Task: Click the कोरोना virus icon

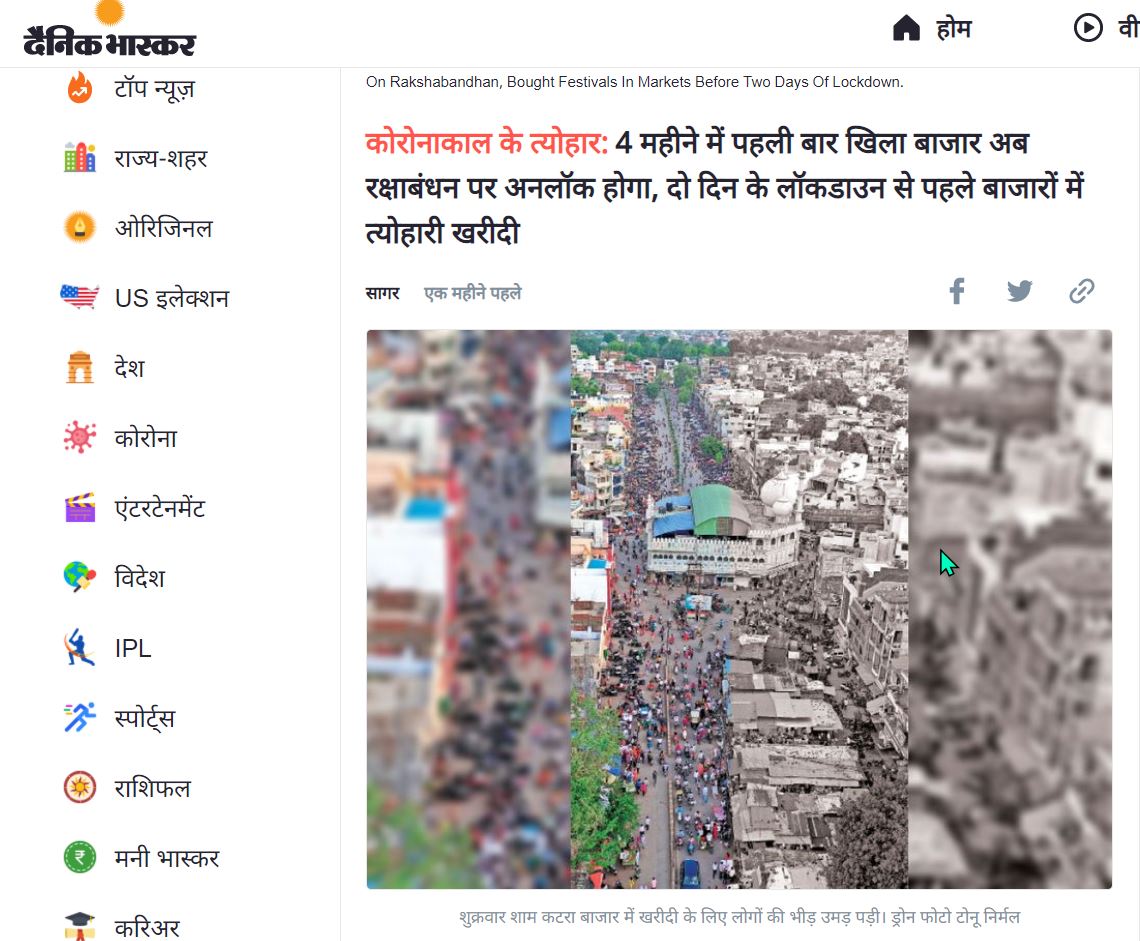Action: coord(80,437)
